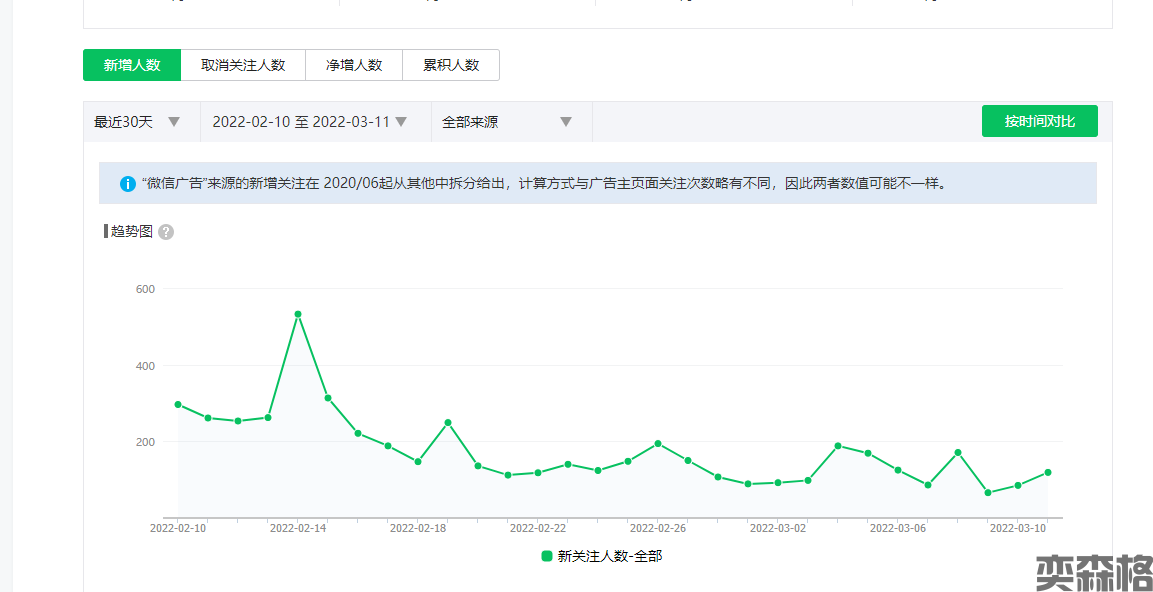Select the 净增人数 tab

[354, 65]
